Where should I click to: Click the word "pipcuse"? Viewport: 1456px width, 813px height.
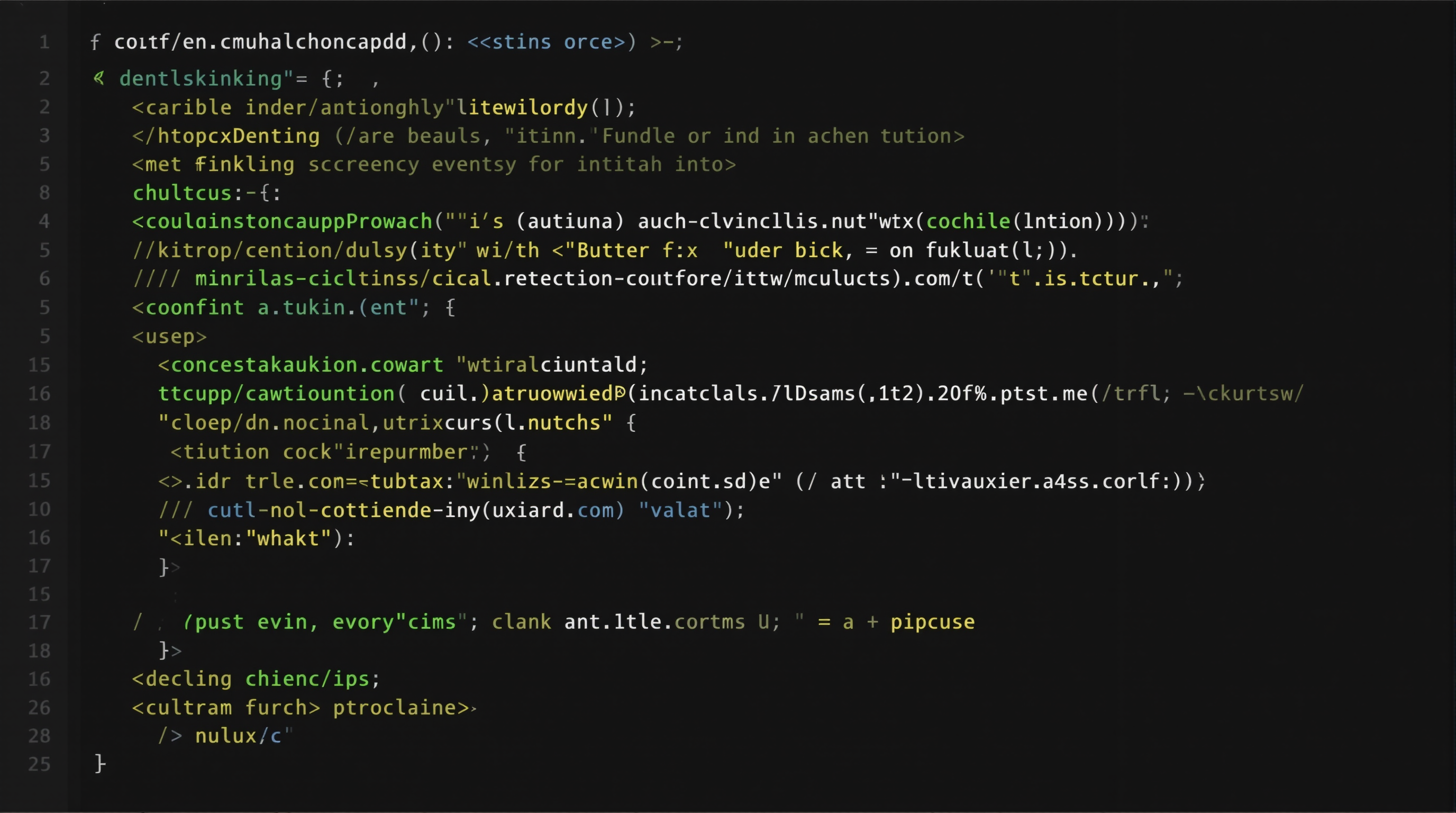933,622
